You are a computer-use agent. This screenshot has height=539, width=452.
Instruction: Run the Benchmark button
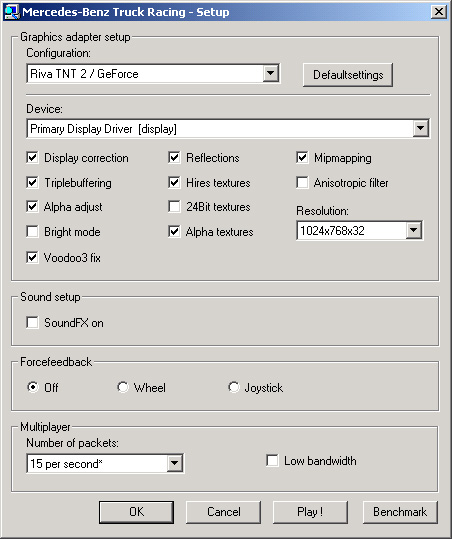tap(400, 512)
